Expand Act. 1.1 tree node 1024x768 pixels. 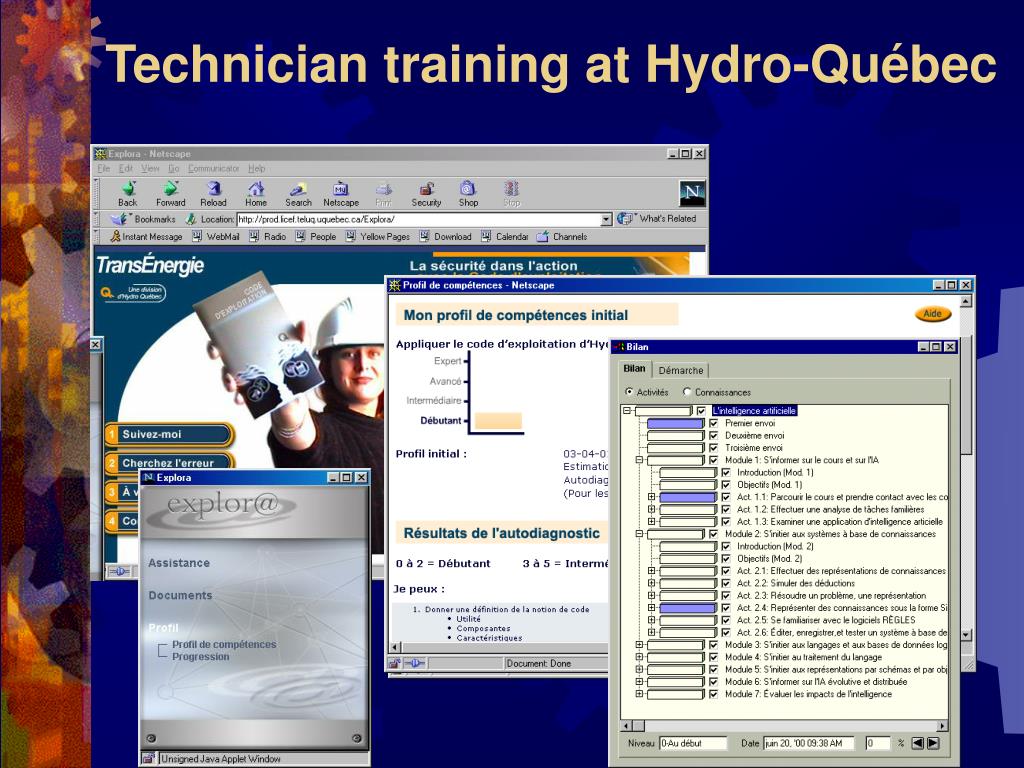tap(652, 497)
